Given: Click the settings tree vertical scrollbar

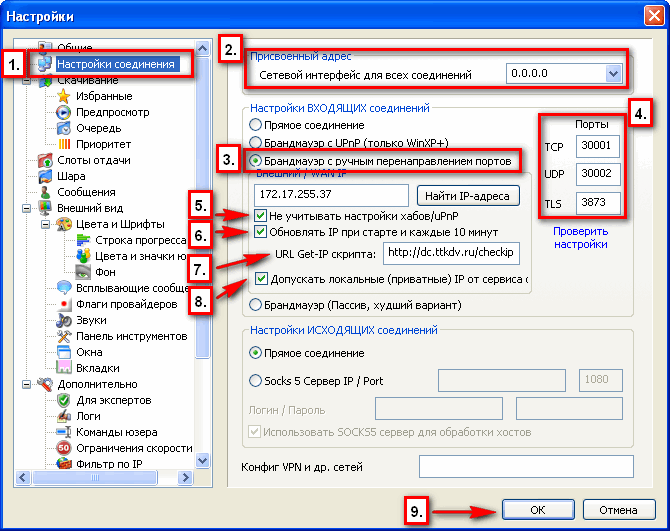Looking at the screenshot, I should click(203, 250).
